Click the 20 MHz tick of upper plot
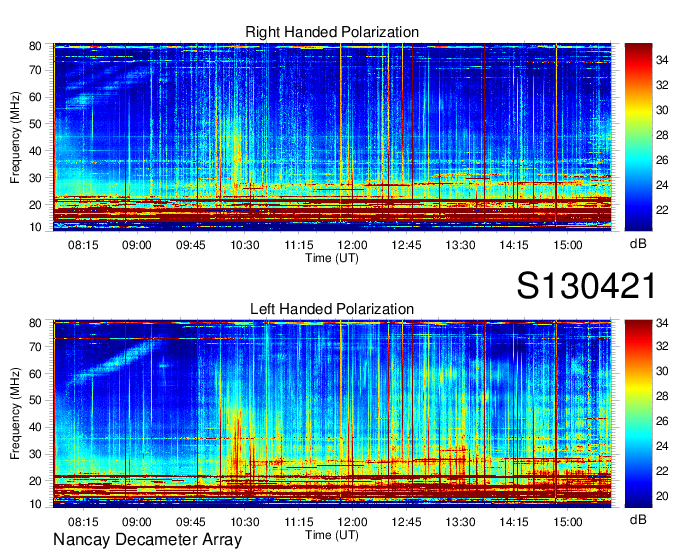This screenshot has width=680, height=552. 35,205
